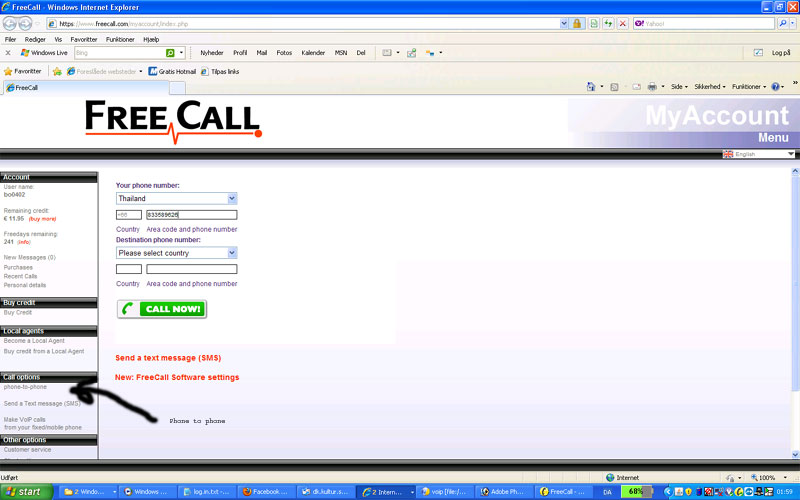Viewport: 800px width, 500px height.
Task: Open the Favoritter menu in menu bar
Action: click(84, 39)
